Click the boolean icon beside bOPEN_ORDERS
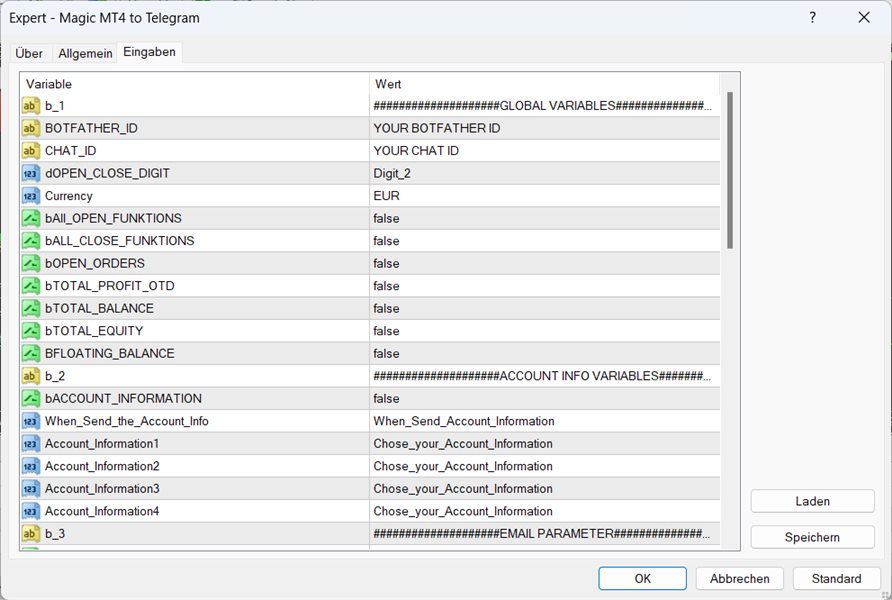 [30, 263]
